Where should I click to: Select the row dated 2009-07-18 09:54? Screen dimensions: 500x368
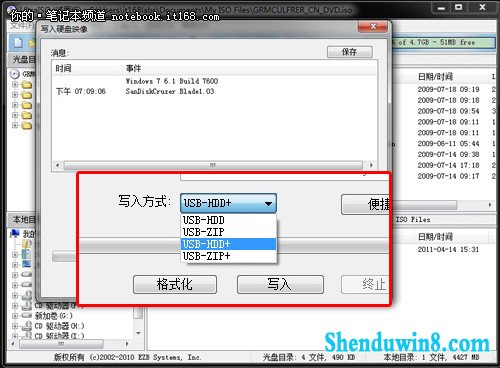[x=448, y=111]
